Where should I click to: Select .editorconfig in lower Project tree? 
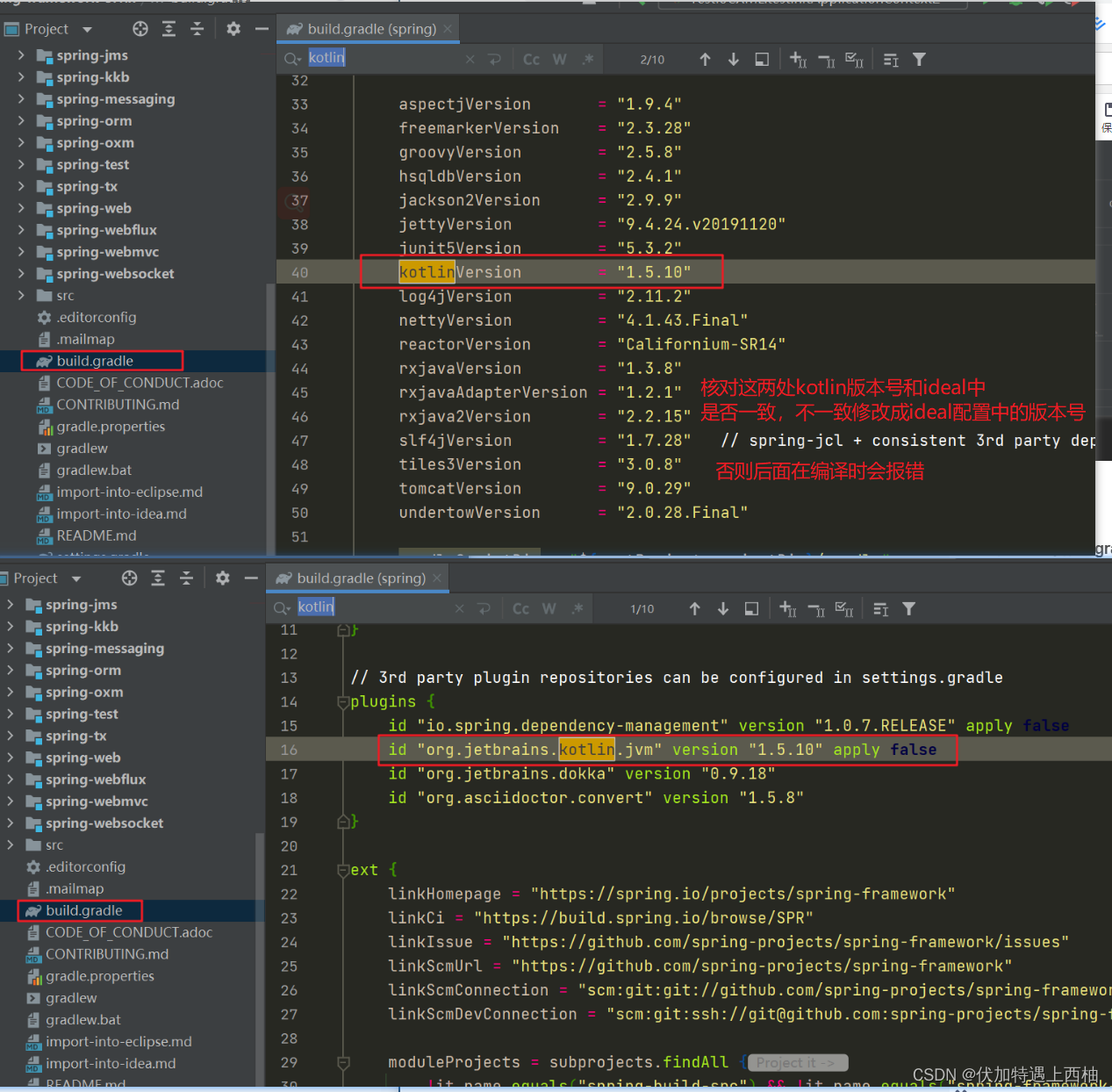click(85, 866)
